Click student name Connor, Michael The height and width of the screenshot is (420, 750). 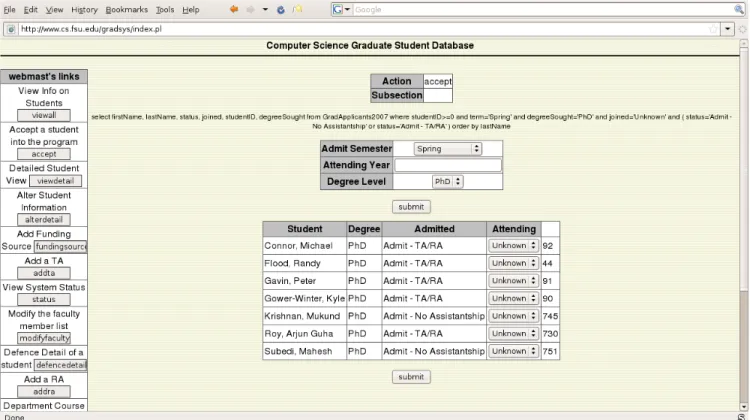298,246
